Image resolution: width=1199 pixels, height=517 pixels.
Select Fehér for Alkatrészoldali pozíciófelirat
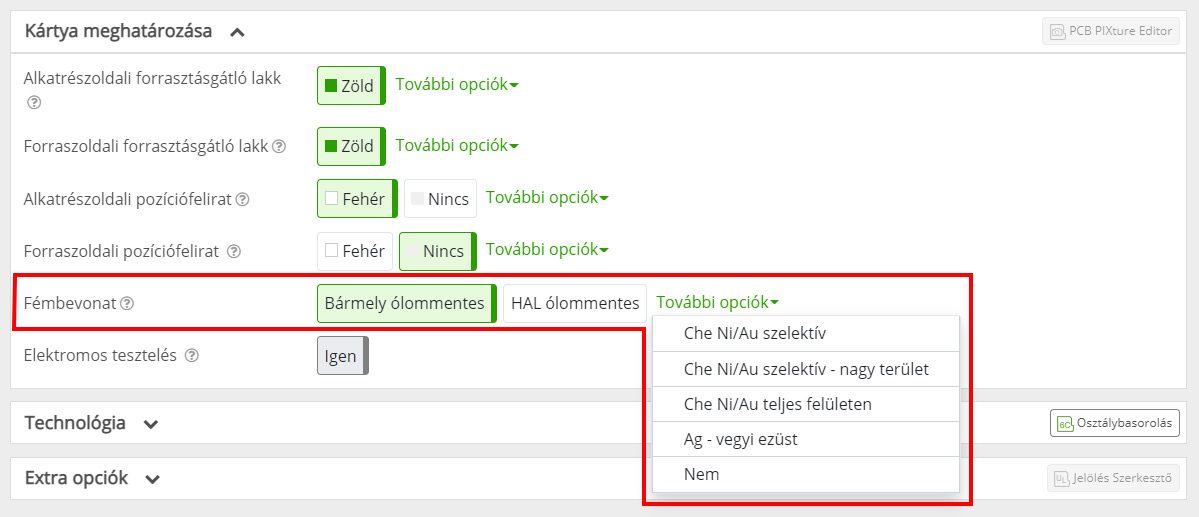356,199
